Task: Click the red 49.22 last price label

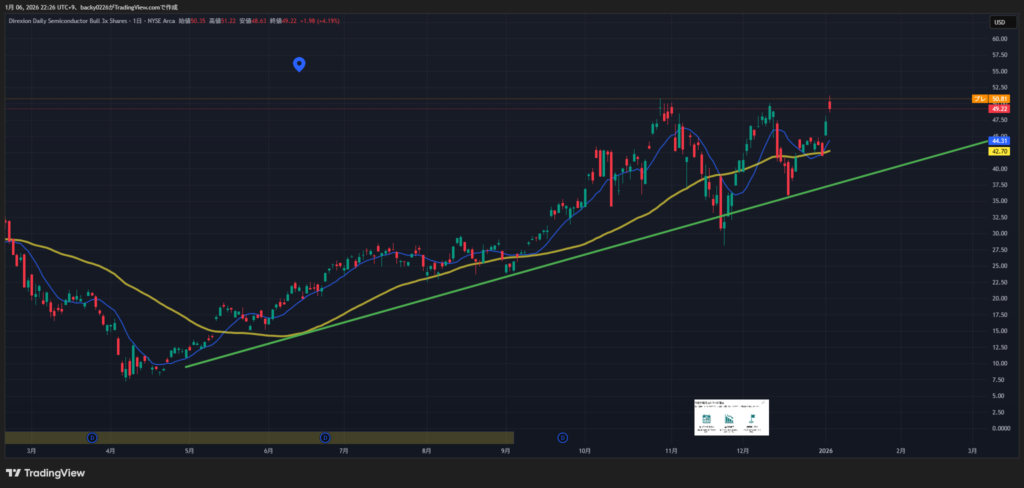Action: tap(997, 109)
